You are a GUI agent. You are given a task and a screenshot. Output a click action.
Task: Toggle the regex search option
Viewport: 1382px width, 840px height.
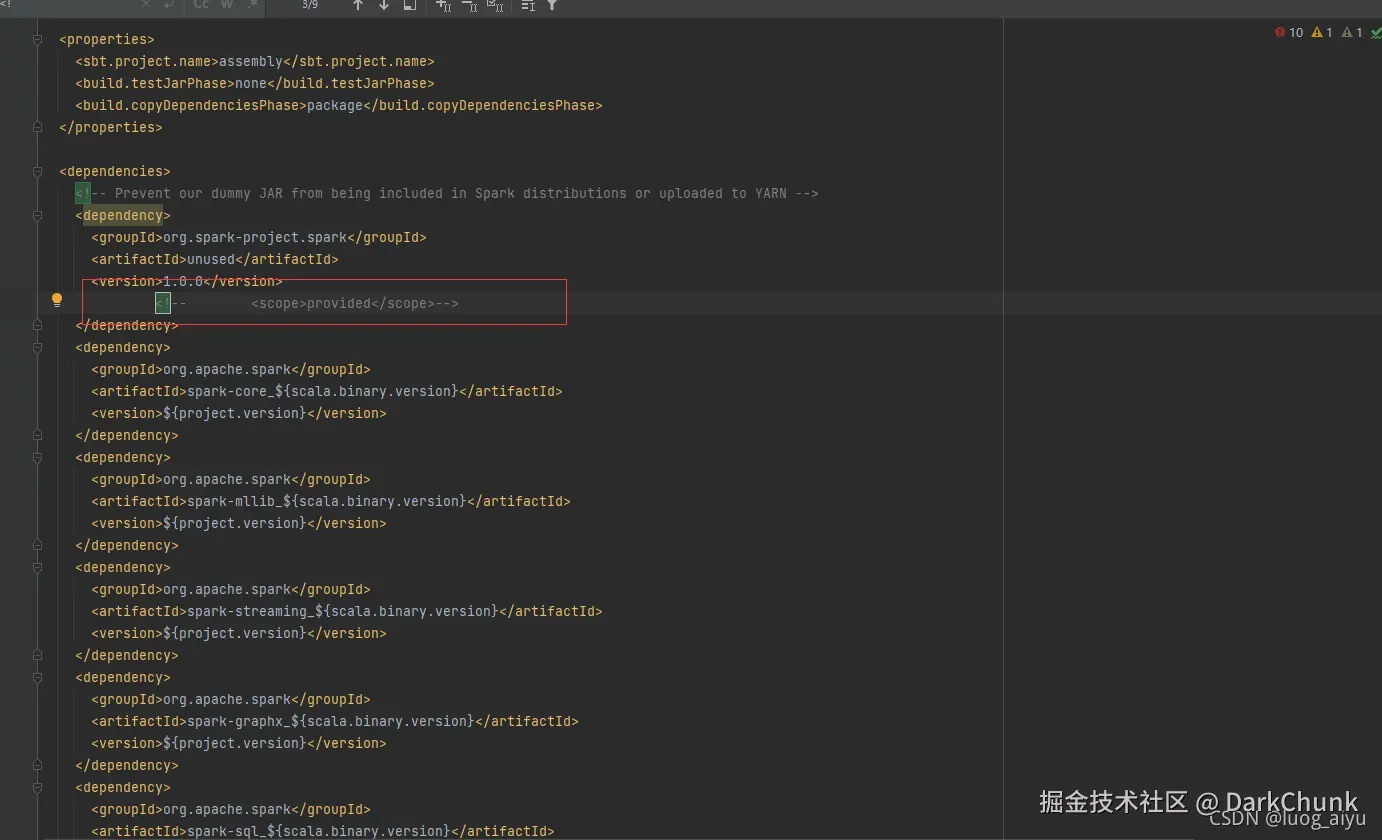[252, 5]
